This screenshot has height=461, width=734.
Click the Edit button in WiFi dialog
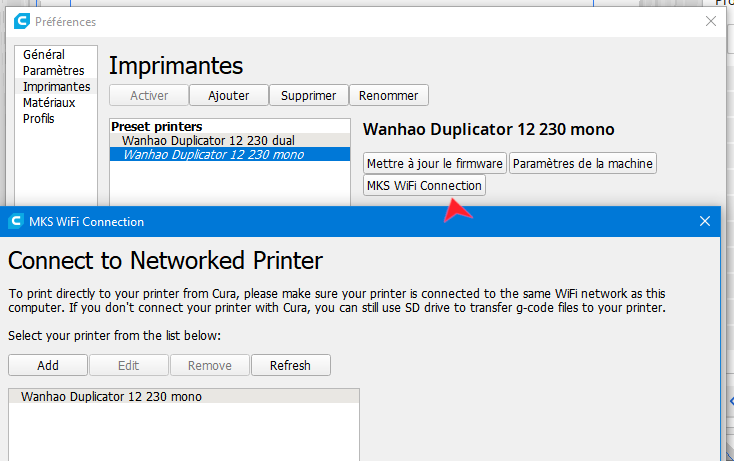pyautogui.click(x=129, y=366)
